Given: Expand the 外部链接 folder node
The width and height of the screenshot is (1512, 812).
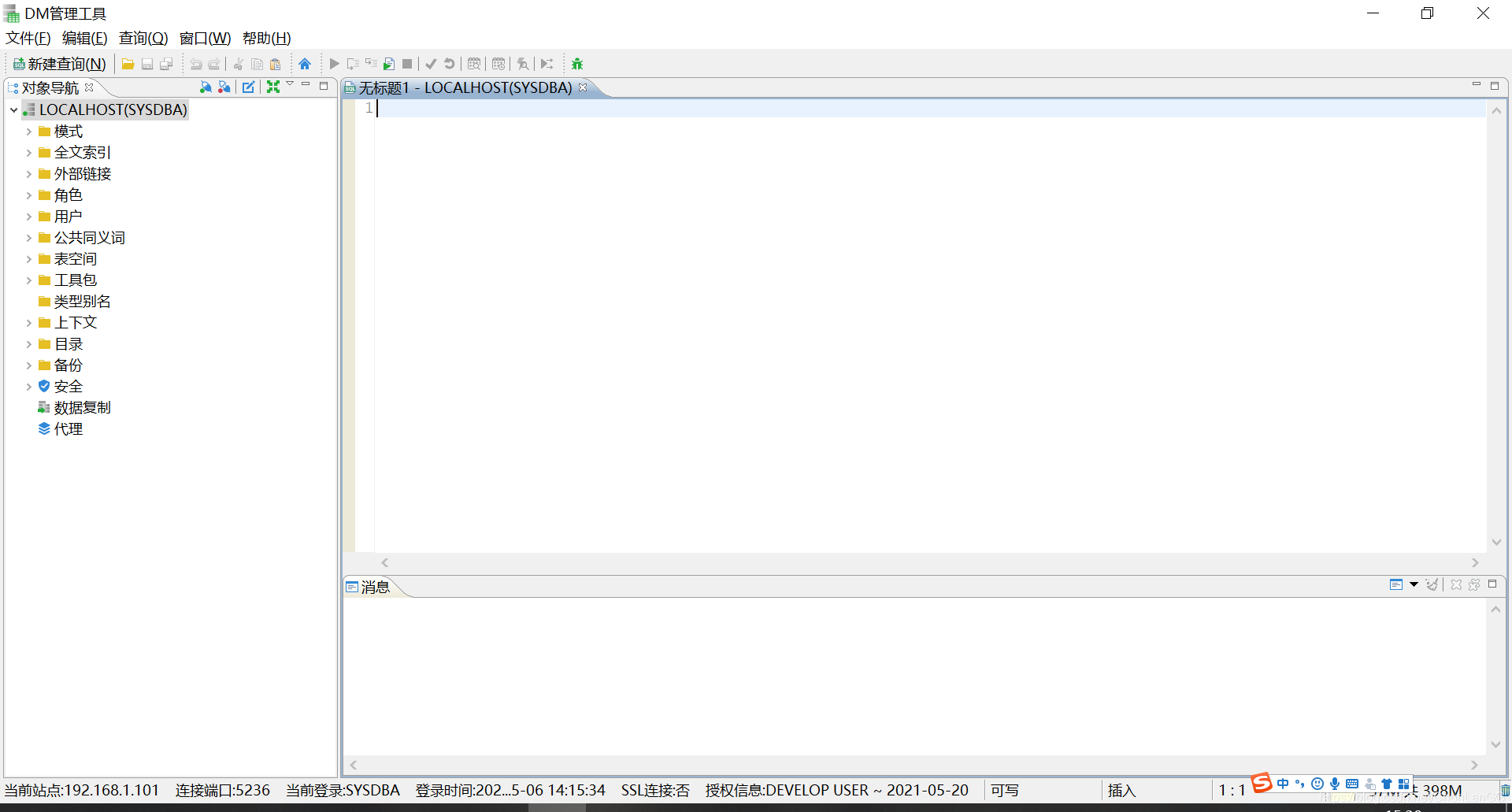Looking at the screenshot, I should [29, 174].
